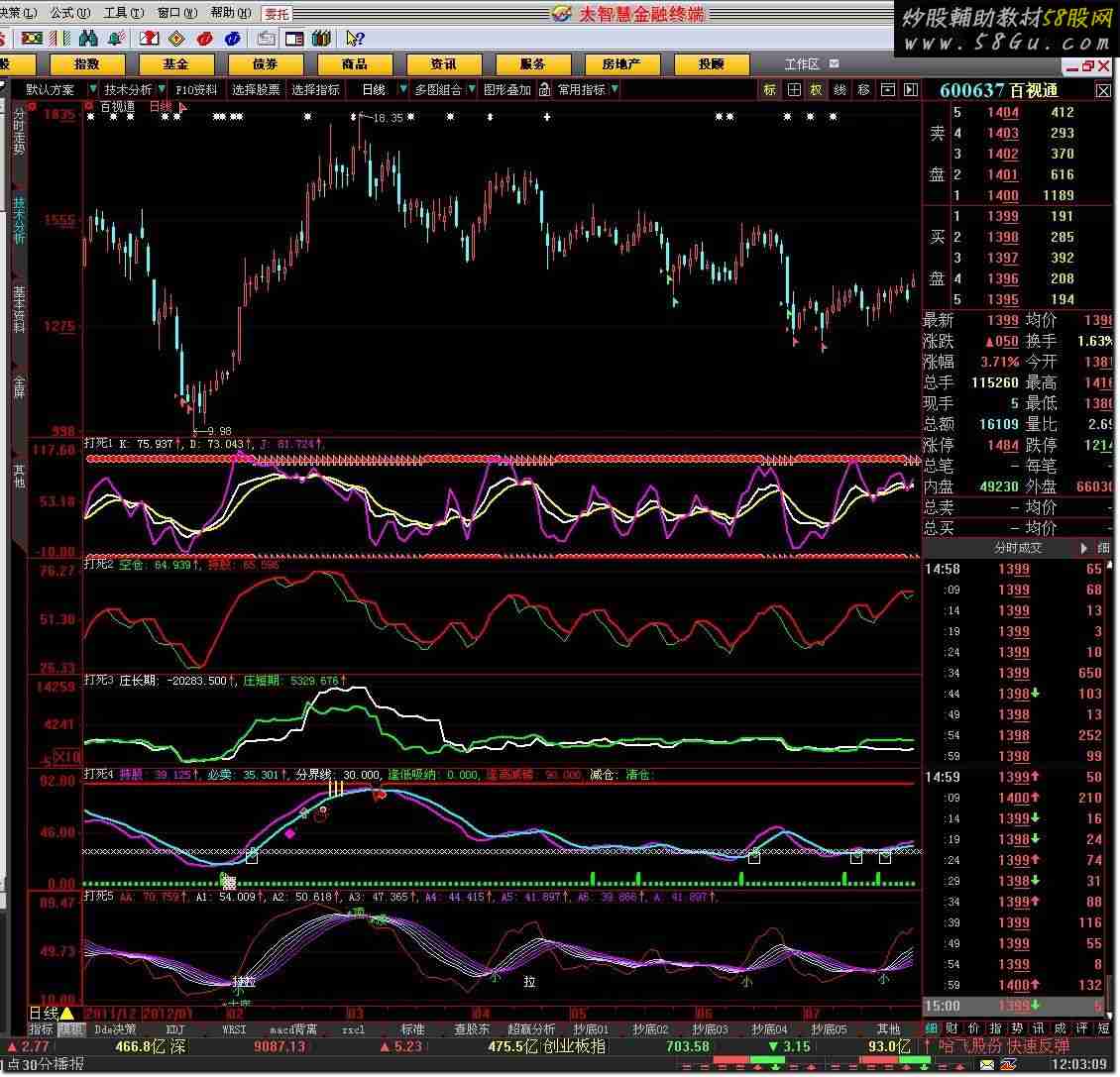Switch to the 抄底01 indicator tab
This screenshot has height=1077, width=1120.
pos(591,1029)
